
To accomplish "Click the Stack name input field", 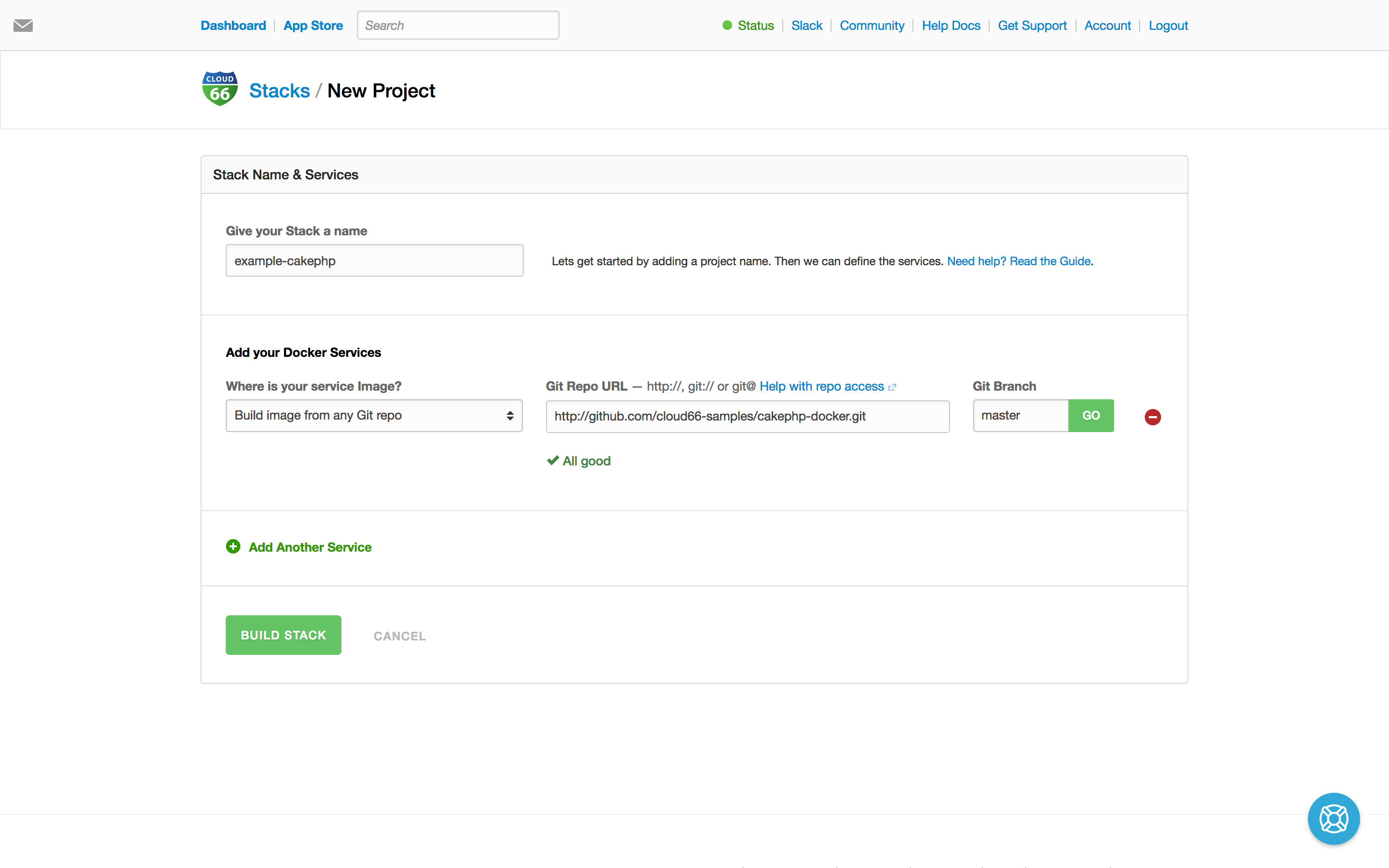I will coord(374,260).
